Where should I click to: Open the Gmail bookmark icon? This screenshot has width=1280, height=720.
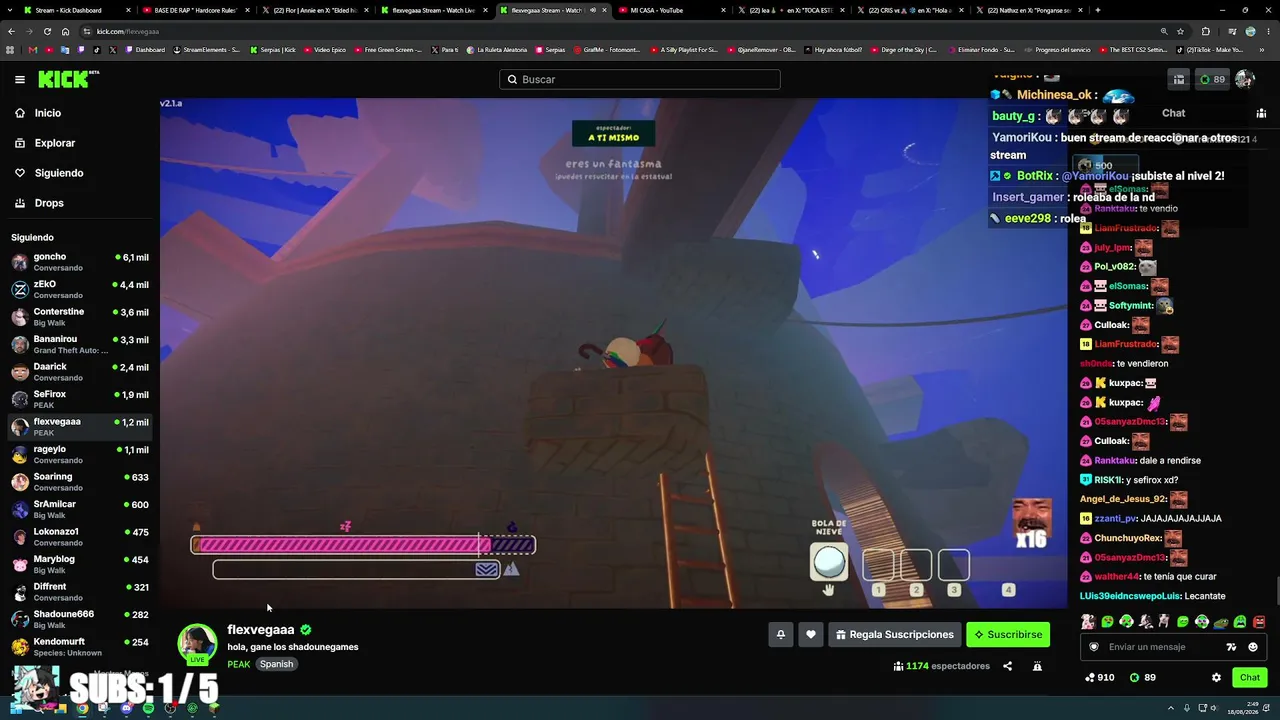(x=33, y=49)
